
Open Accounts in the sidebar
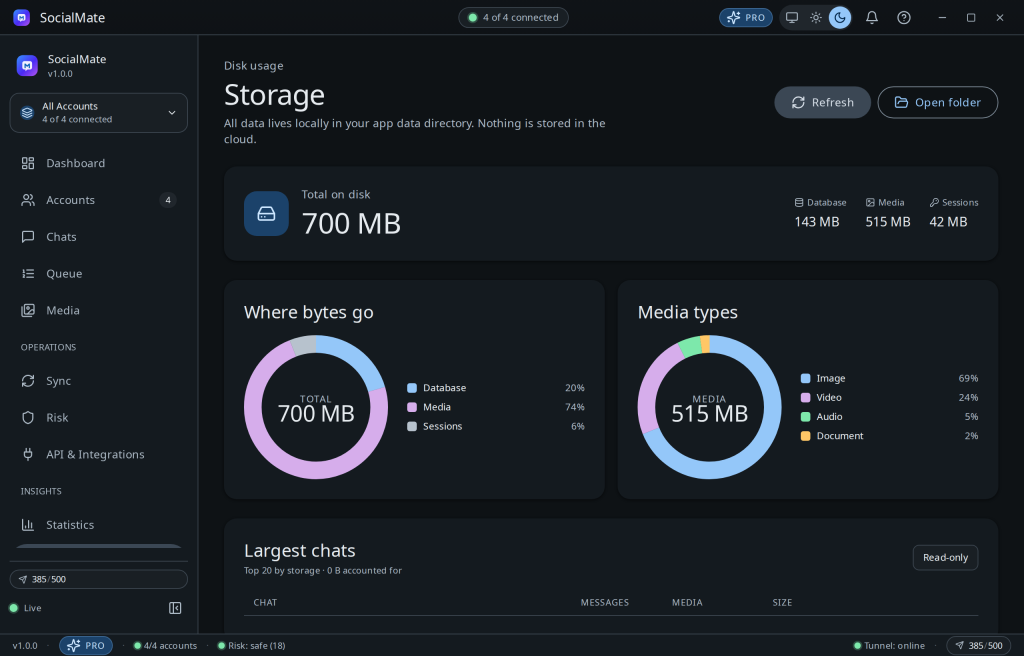99,200
